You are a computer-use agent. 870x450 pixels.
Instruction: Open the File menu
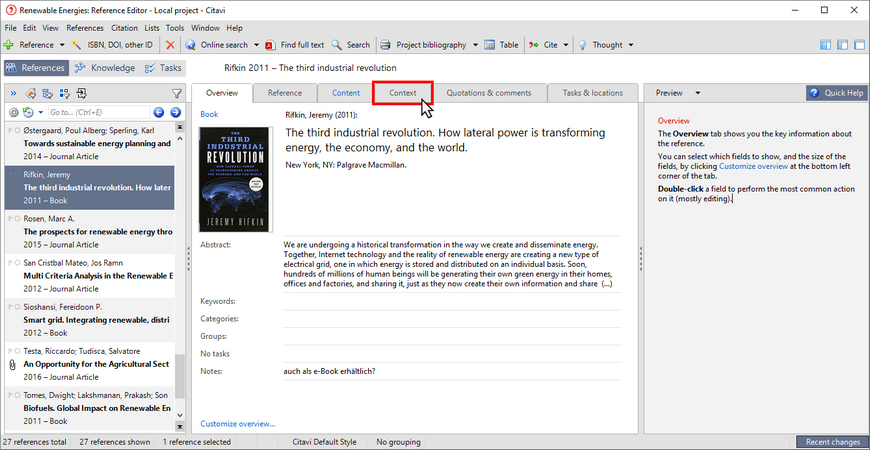tap(11, 28)
